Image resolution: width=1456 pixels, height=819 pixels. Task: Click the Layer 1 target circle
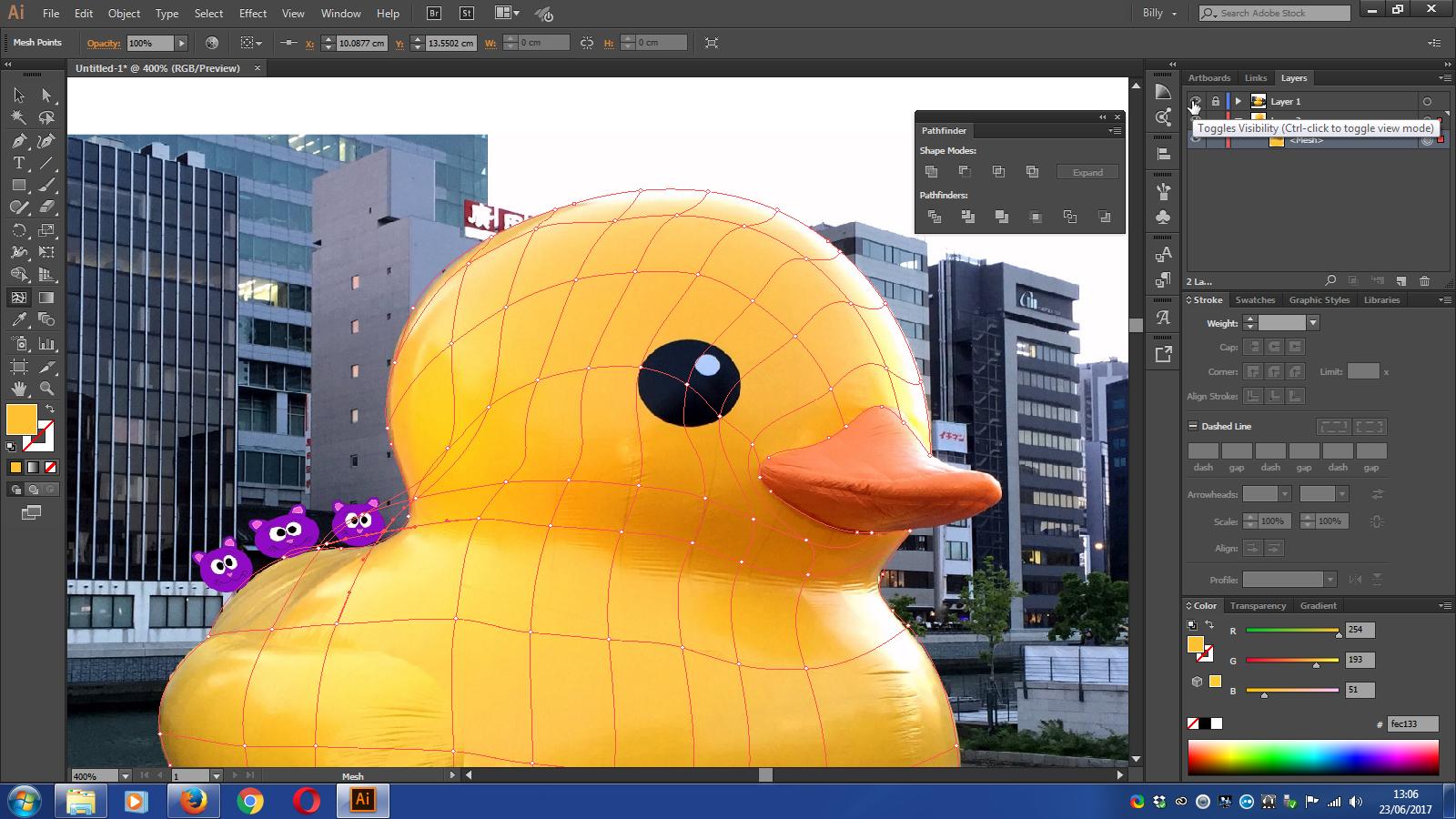point(1427,102)
